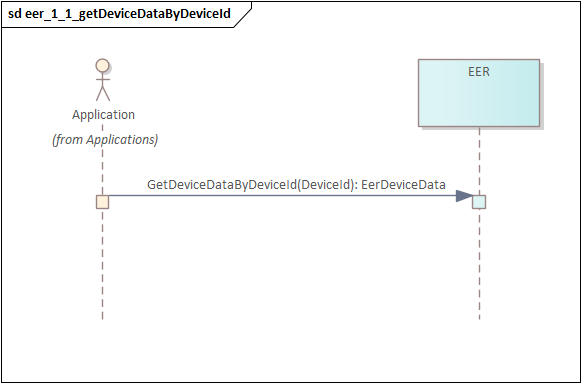Viewport: 581px width, 384px height.
Task: Select the (DeviceId) parameter in the message
Action: pos(326,185)
